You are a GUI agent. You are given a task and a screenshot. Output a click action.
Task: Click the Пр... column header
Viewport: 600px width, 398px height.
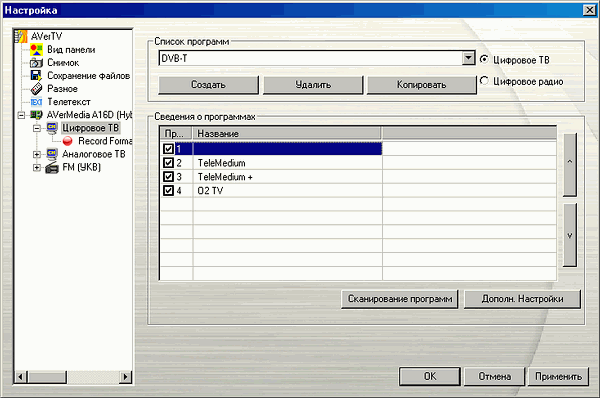tap(176, 134)
